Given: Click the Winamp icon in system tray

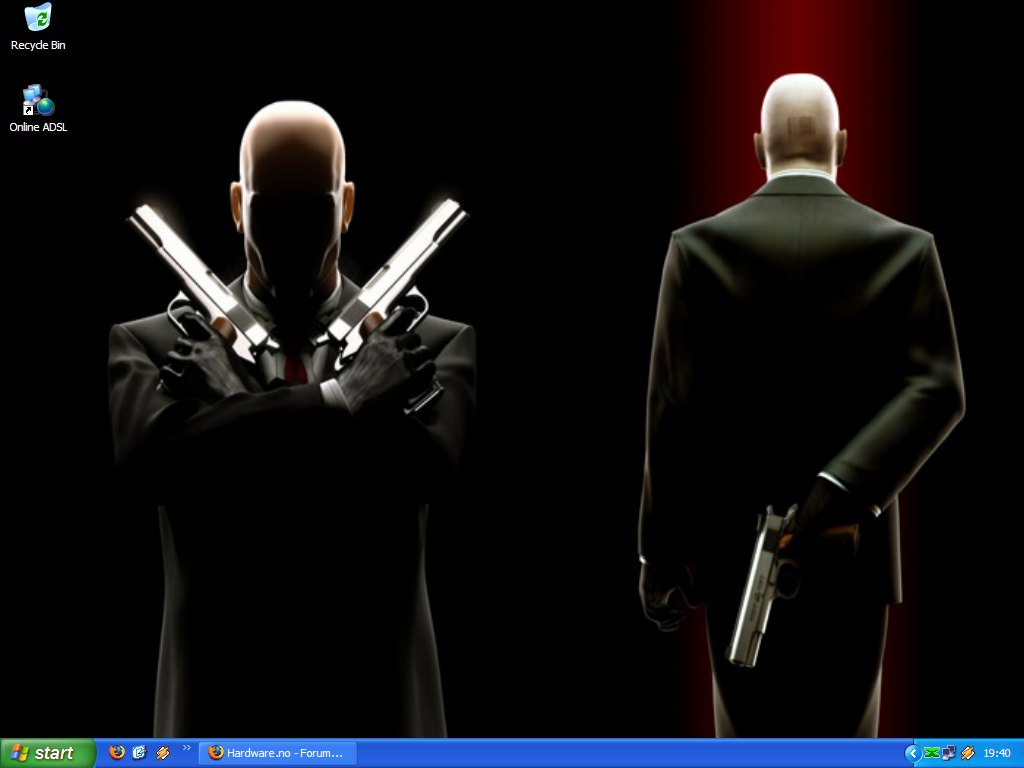Looking at the screenshot, I should pyautogui.click(x=968, y=753).
